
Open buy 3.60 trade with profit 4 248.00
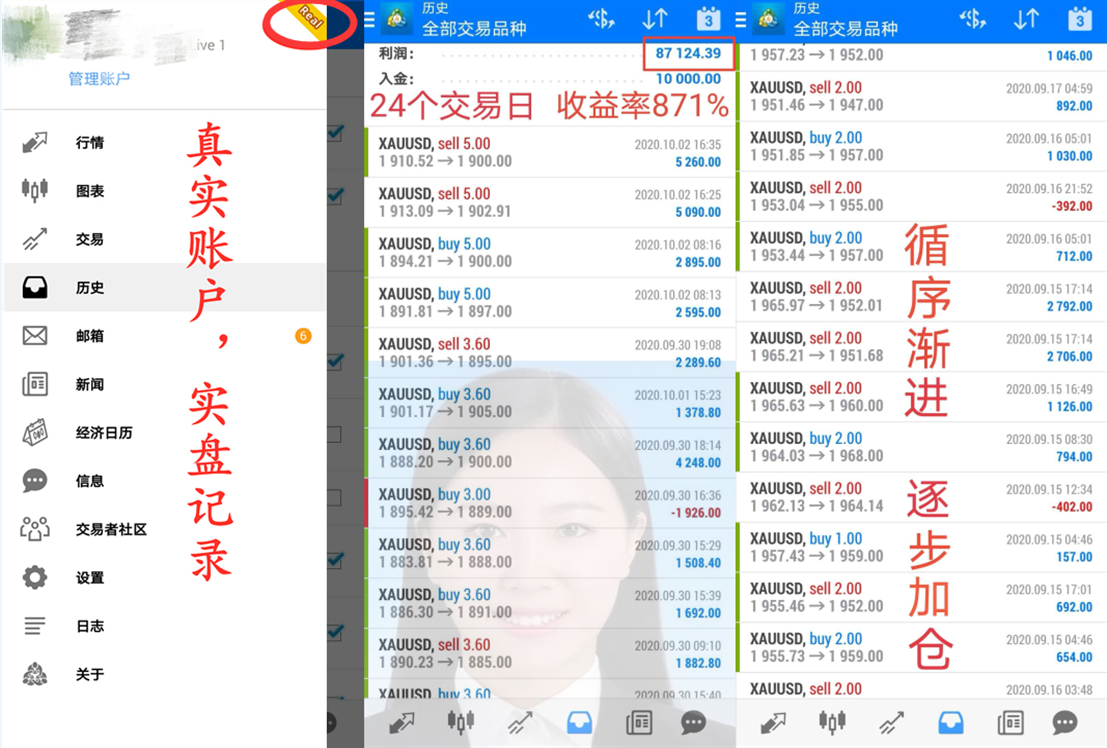pos(550,453)
